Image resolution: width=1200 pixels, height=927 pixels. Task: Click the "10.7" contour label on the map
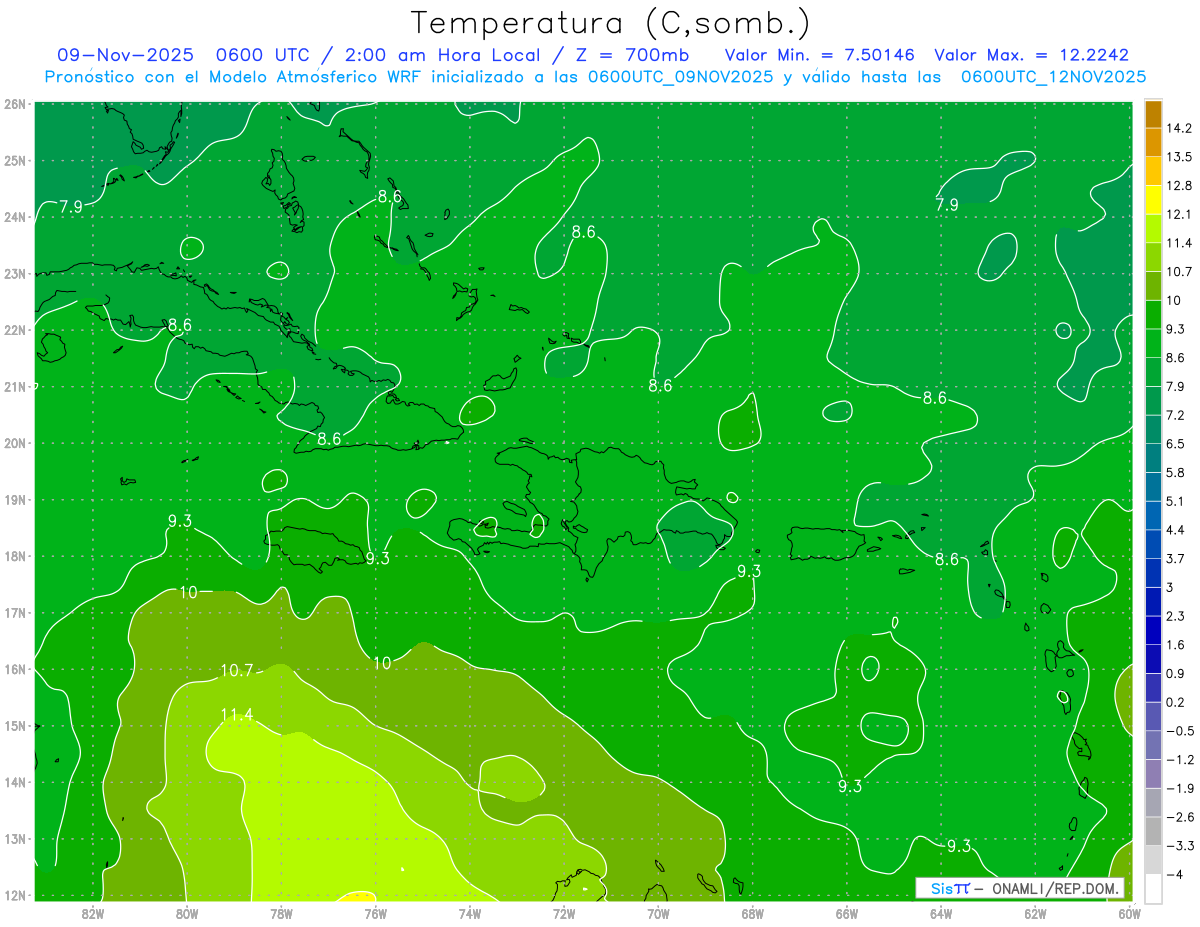tap(237, 671)
